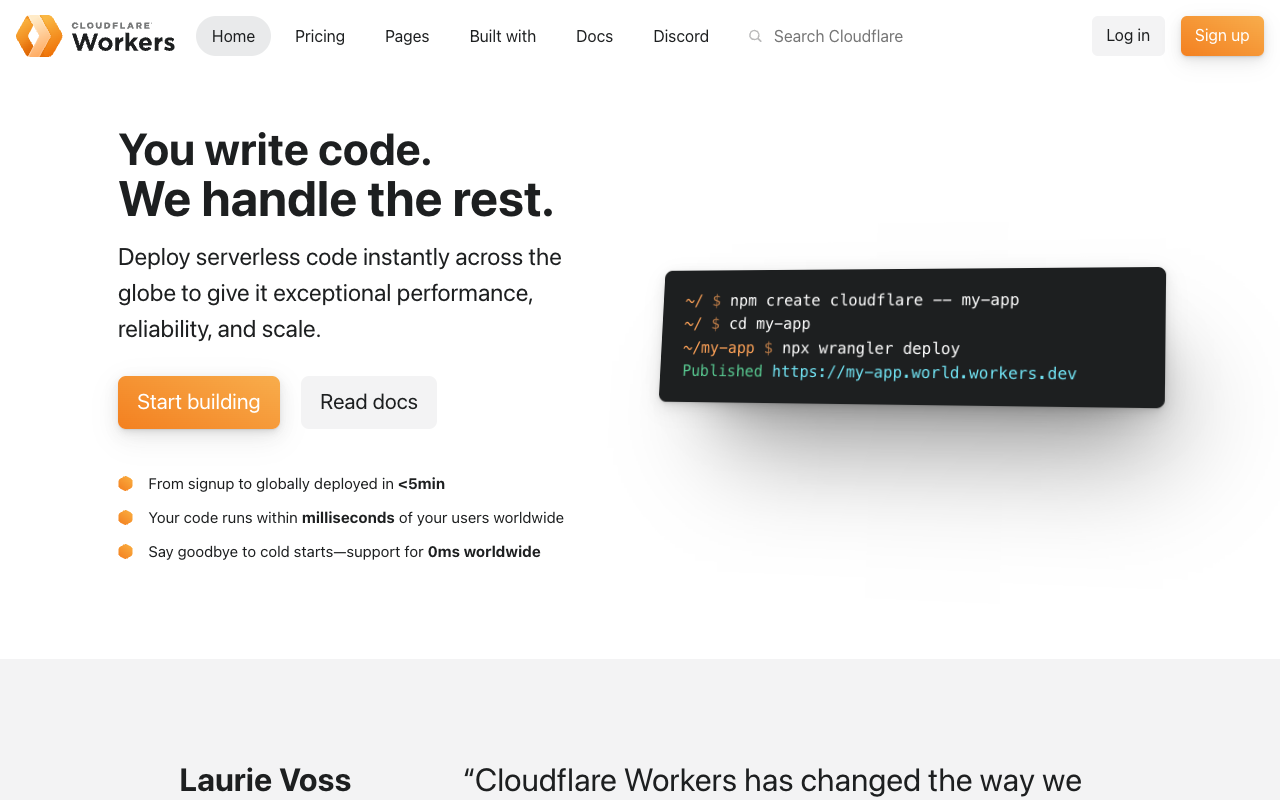
Task: Click the my-app.world.workers.dev URL in the terminal
Action: [924, 373]
